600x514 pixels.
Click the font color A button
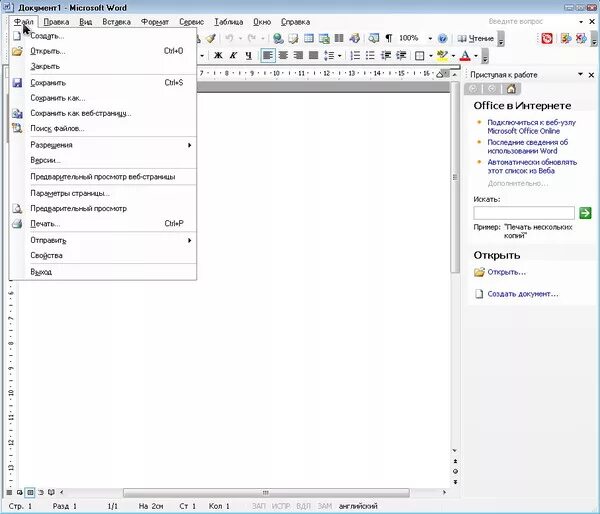(465, 56)
